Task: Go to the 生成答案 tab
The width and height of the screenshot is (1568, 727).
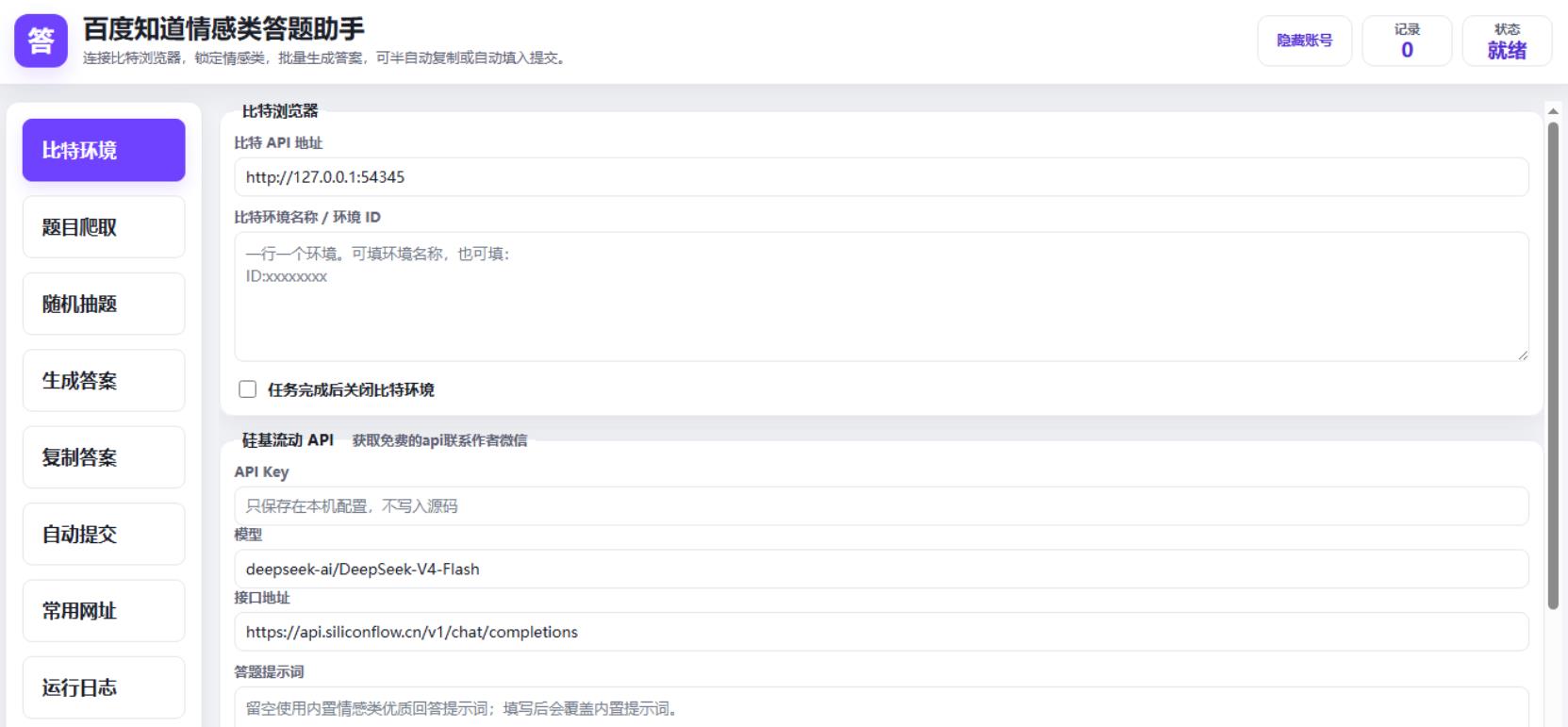Action: (104, 381)
